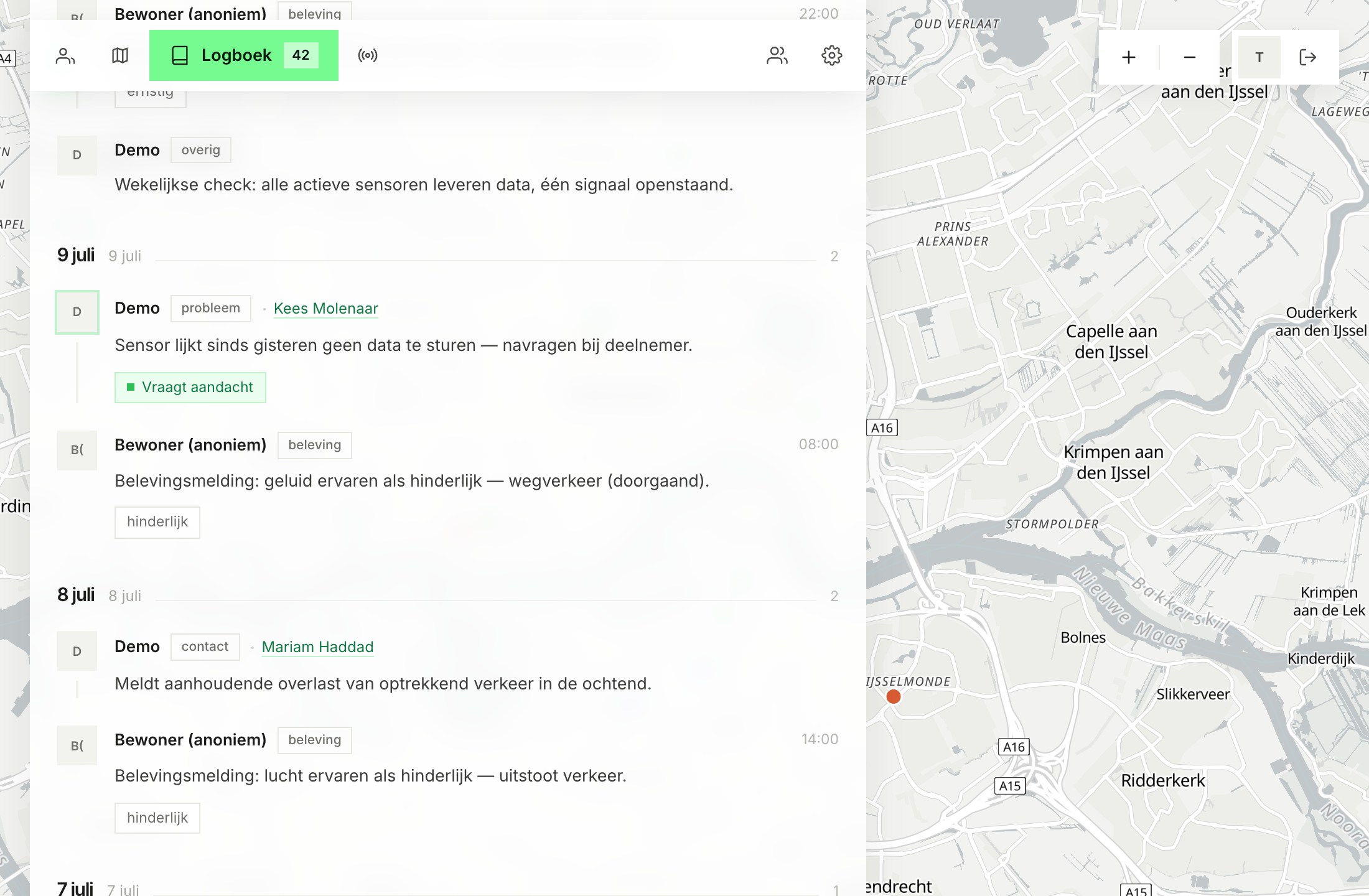
Task: Click the Vraagt aandacht status badge
Action: pyautogui.click(x=190, y=388)
